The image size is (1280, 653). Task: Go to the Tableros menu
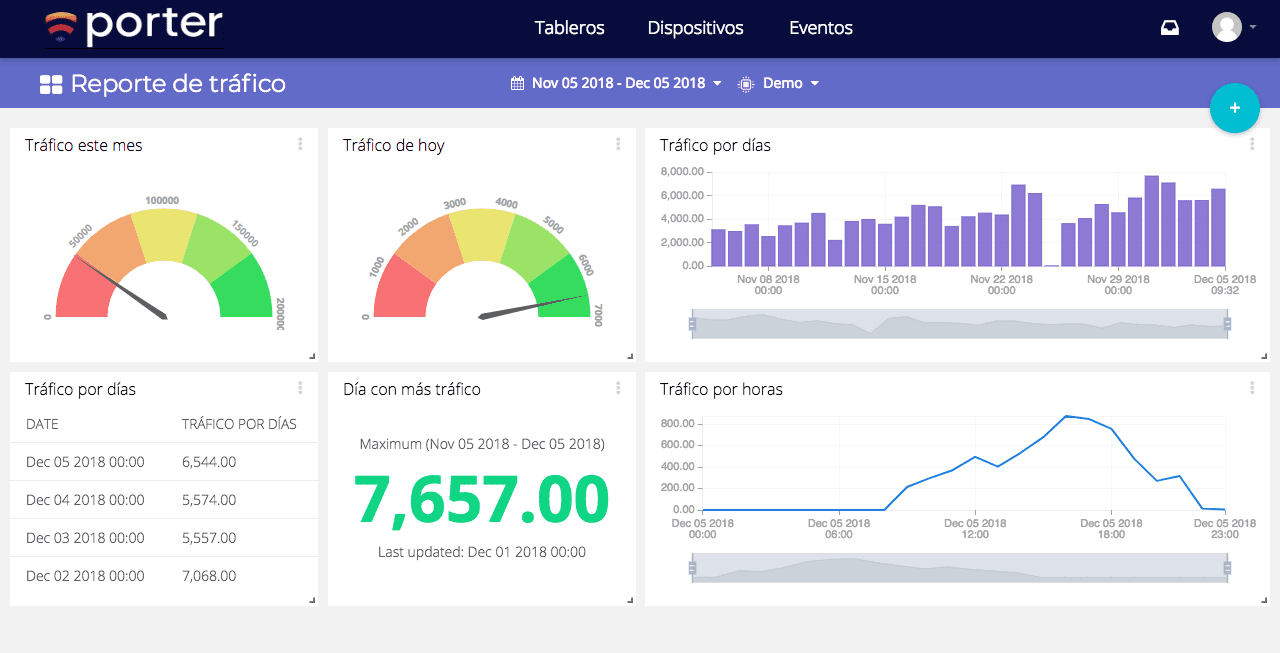pos(569,28)
